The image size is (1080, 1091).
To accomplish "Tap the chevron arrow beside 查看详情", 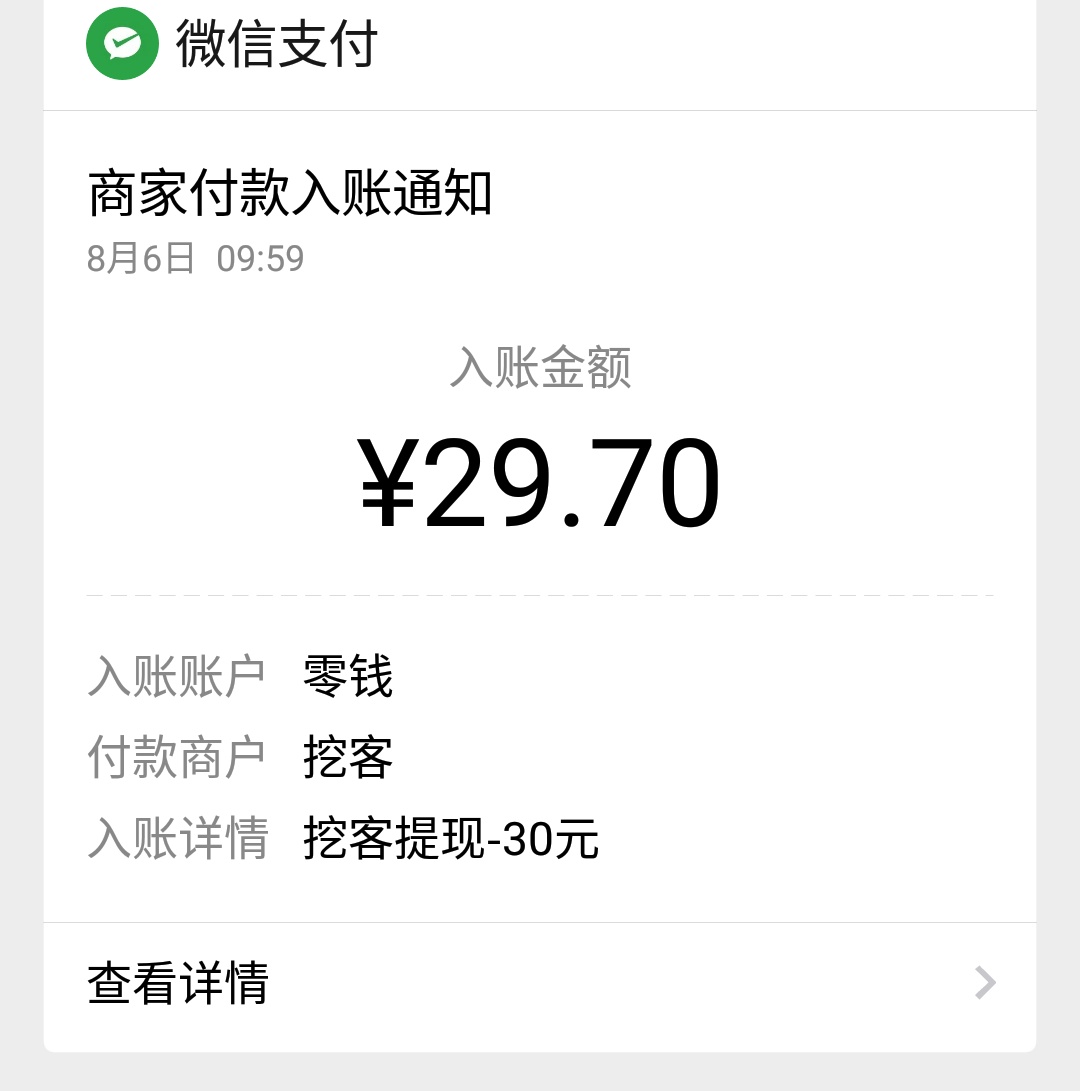I will (x=985, y=983).
